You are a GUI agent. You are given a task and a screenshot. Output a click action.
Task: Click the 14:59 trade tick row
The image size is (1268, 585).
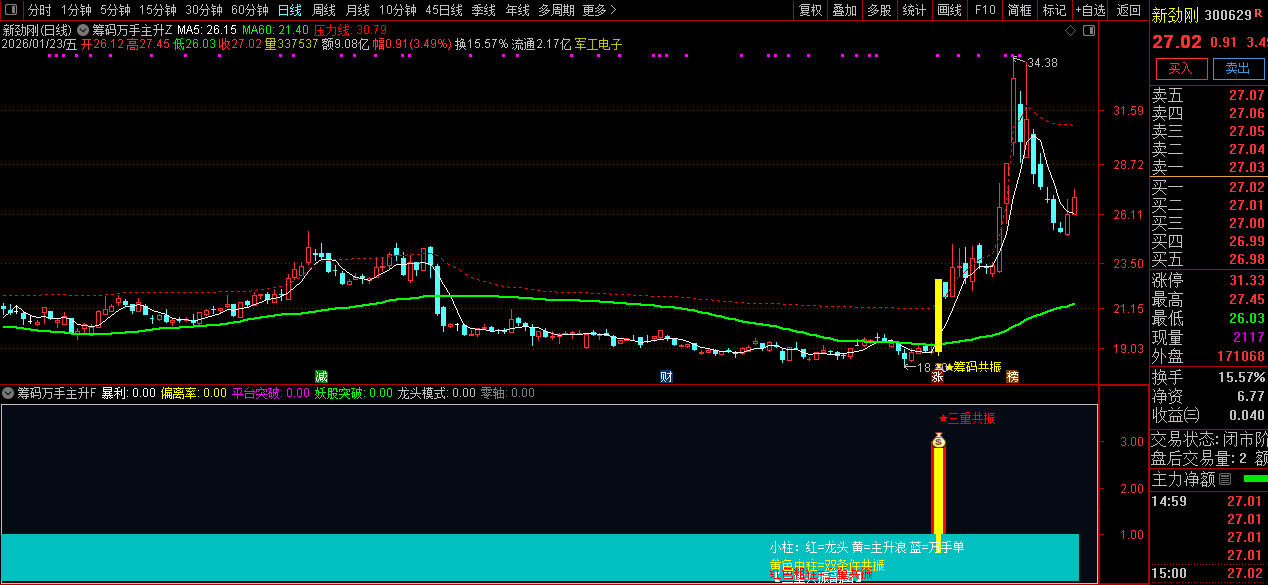(x=1208, y=501)
